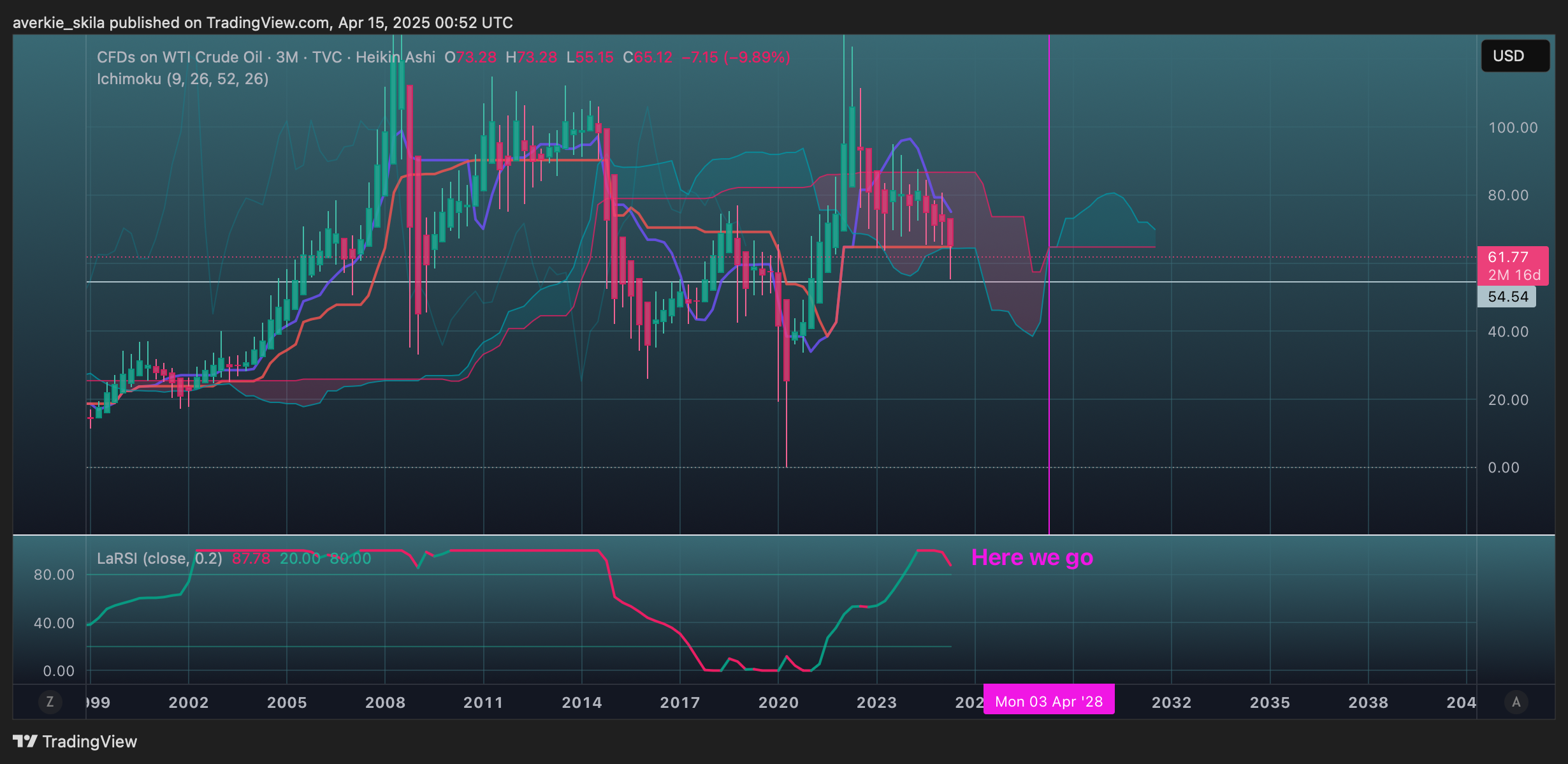Click the change value −7.15 (−9.89%) in header
The width and height of the screenshot is (1568, 764).
tap(736, 57)
